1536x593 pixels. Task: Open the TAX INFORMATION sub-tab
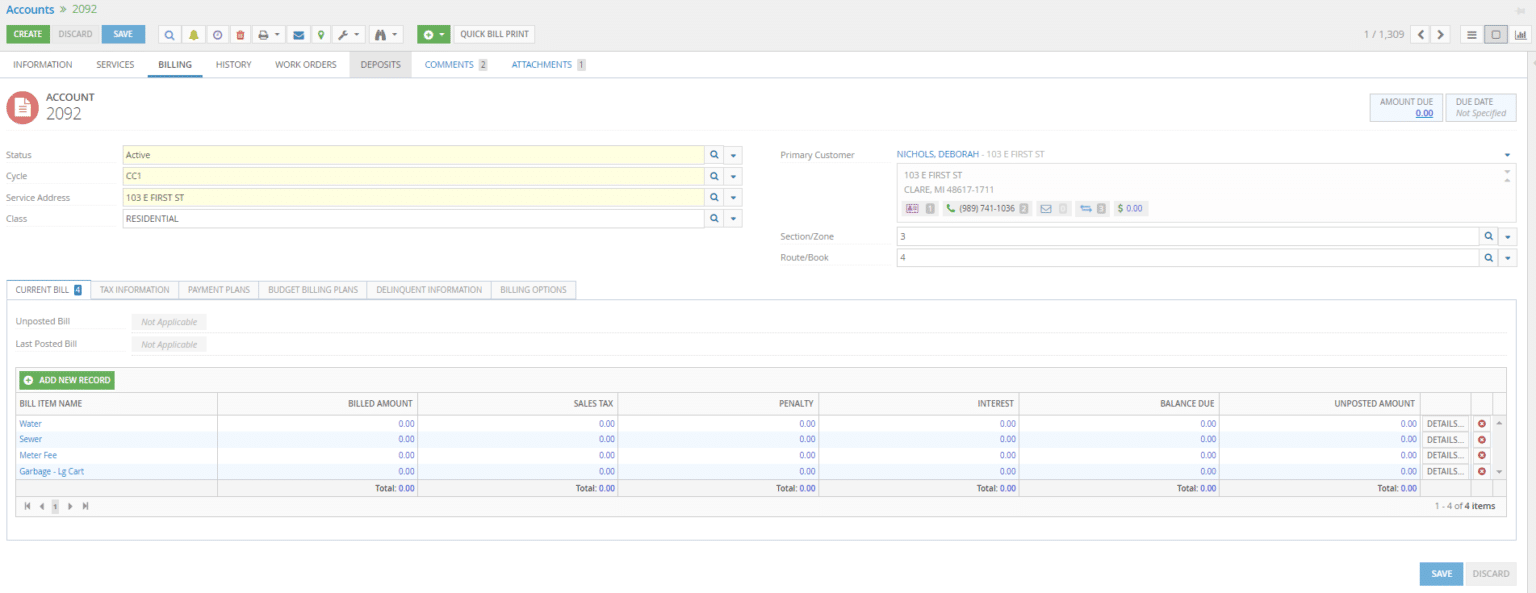pyautogui.click(x=134, y=289)
